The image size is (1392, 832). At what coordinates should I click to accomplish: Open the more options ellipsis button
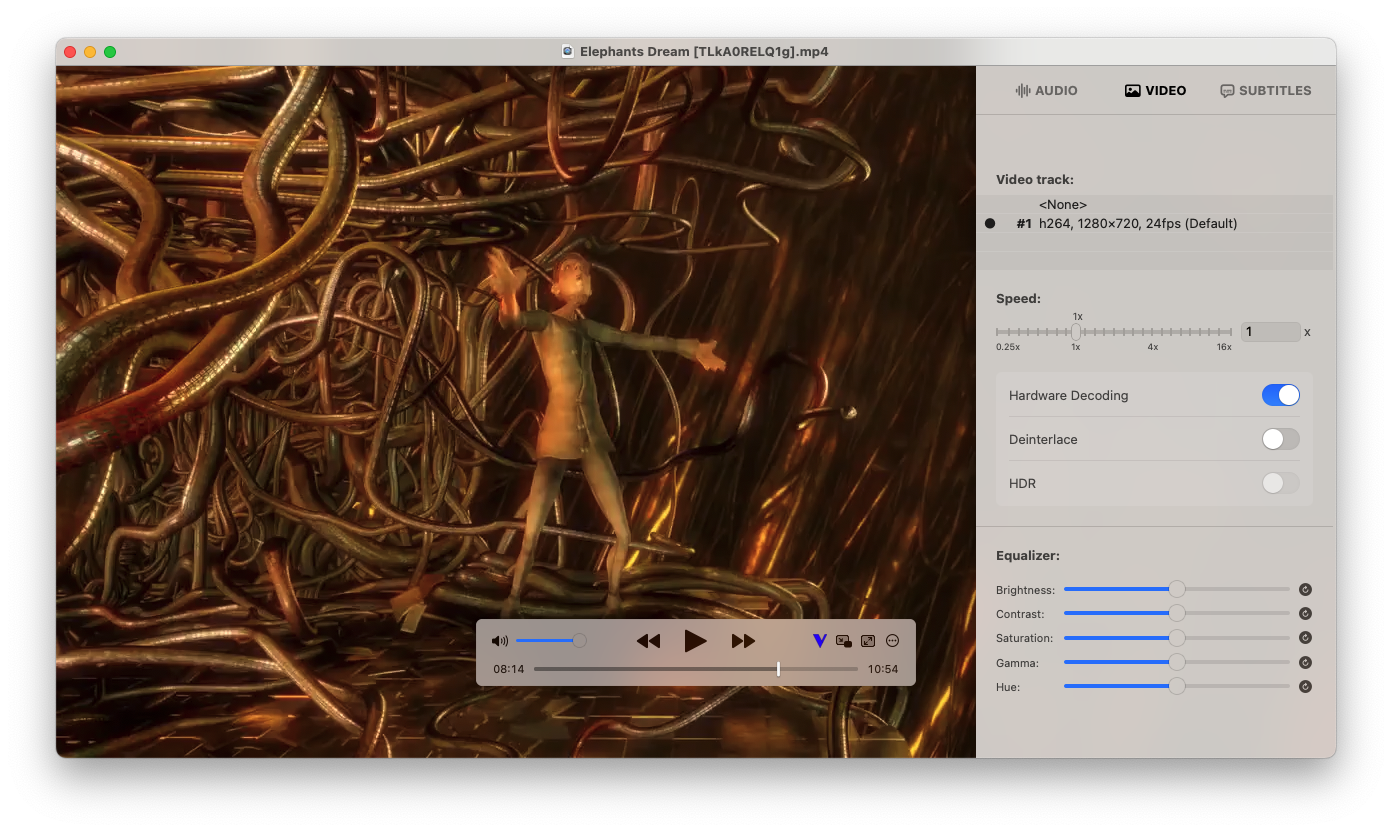(893, 641)
